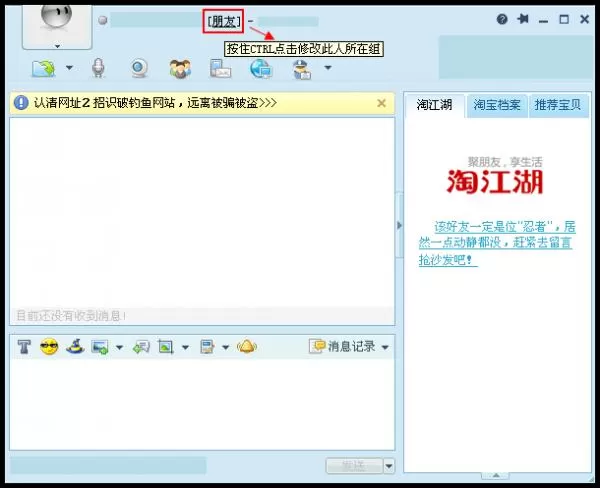The height and width of the screenshot is (488, 600).
Task: Open dropdown arrow under the avatar
Action: pyautogui.click(x=57, y=46)
